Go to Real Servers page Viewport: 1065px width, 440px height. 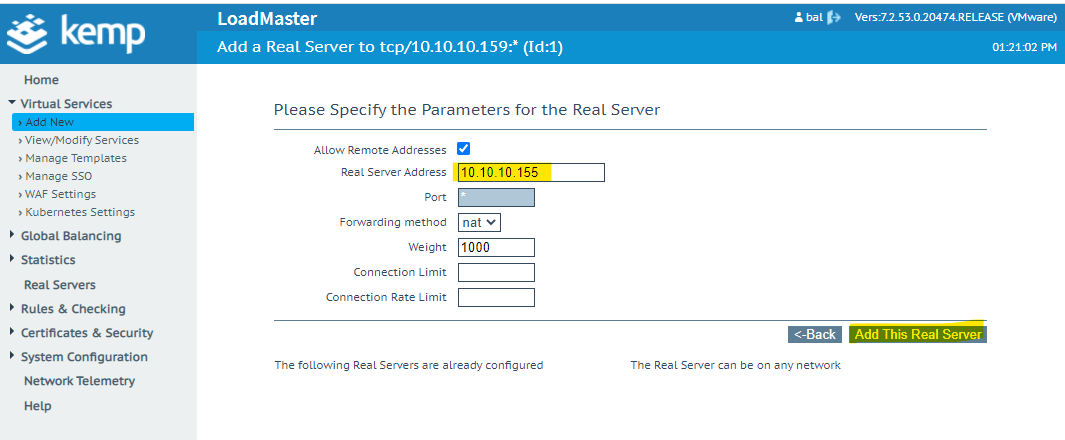pyautogui.click(x=60, y=285)
